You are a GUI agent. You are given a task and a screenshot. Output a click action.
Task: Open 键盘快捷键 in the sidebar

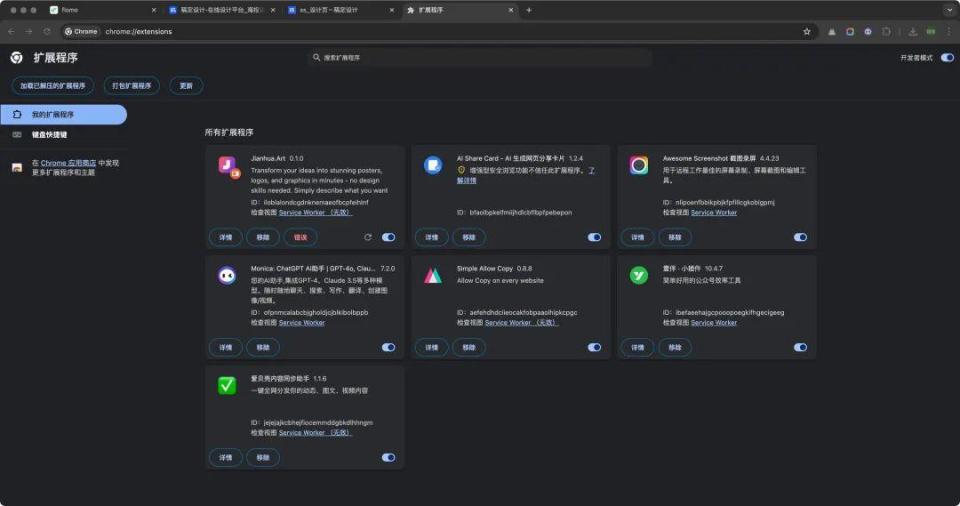coord(64,135)
